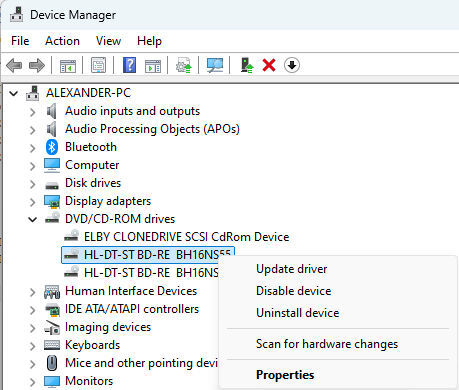Click the Audio Processing Objects speaker icon

pos(51,129)
